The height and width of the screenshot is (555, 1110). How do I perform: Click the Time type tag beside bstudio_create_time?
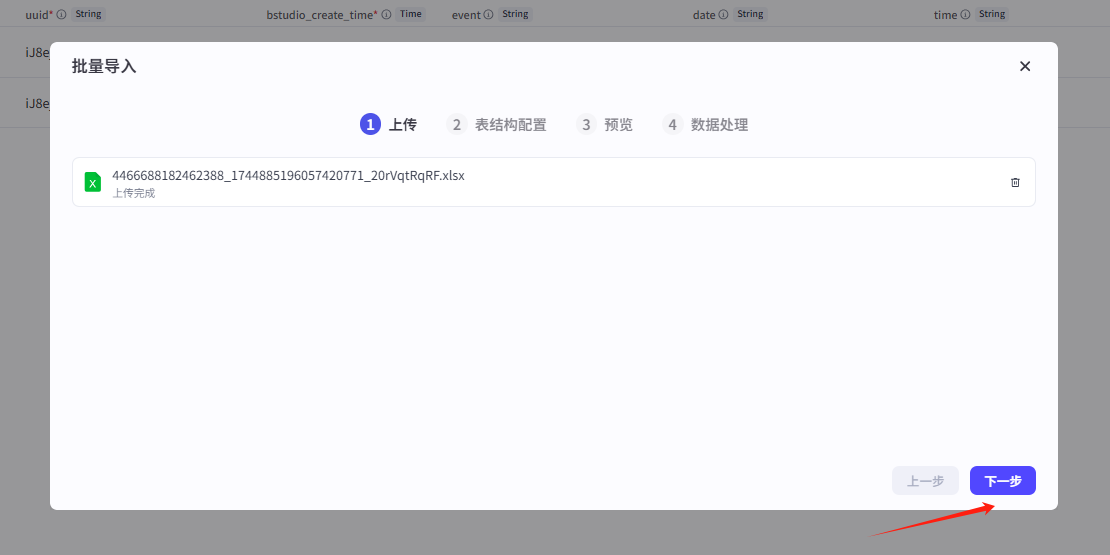(410, 15)
